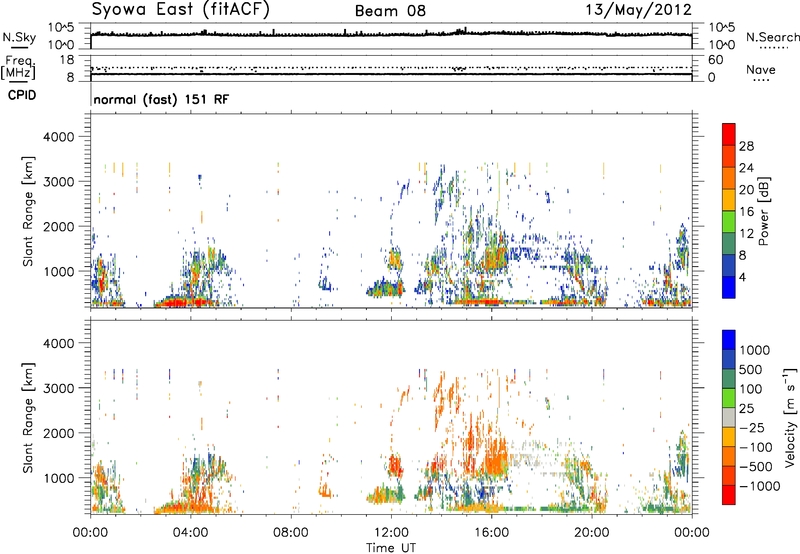Click the '04:00' time tick label
The width and height of the screenshot is (800, 554).
[x=190, y=533]
